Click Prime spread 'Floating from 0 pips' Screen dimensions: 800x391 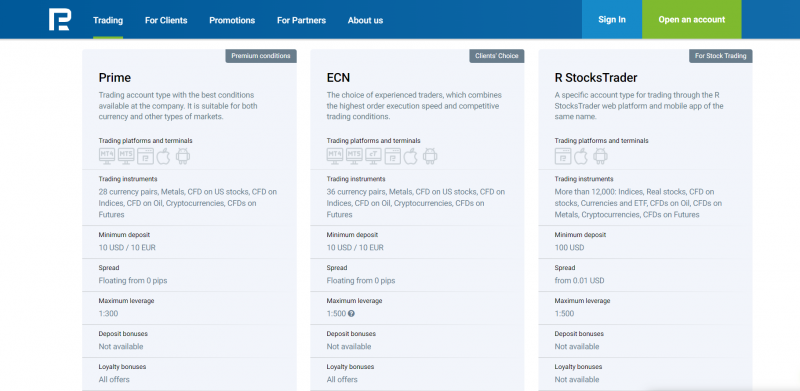[133, 281]
